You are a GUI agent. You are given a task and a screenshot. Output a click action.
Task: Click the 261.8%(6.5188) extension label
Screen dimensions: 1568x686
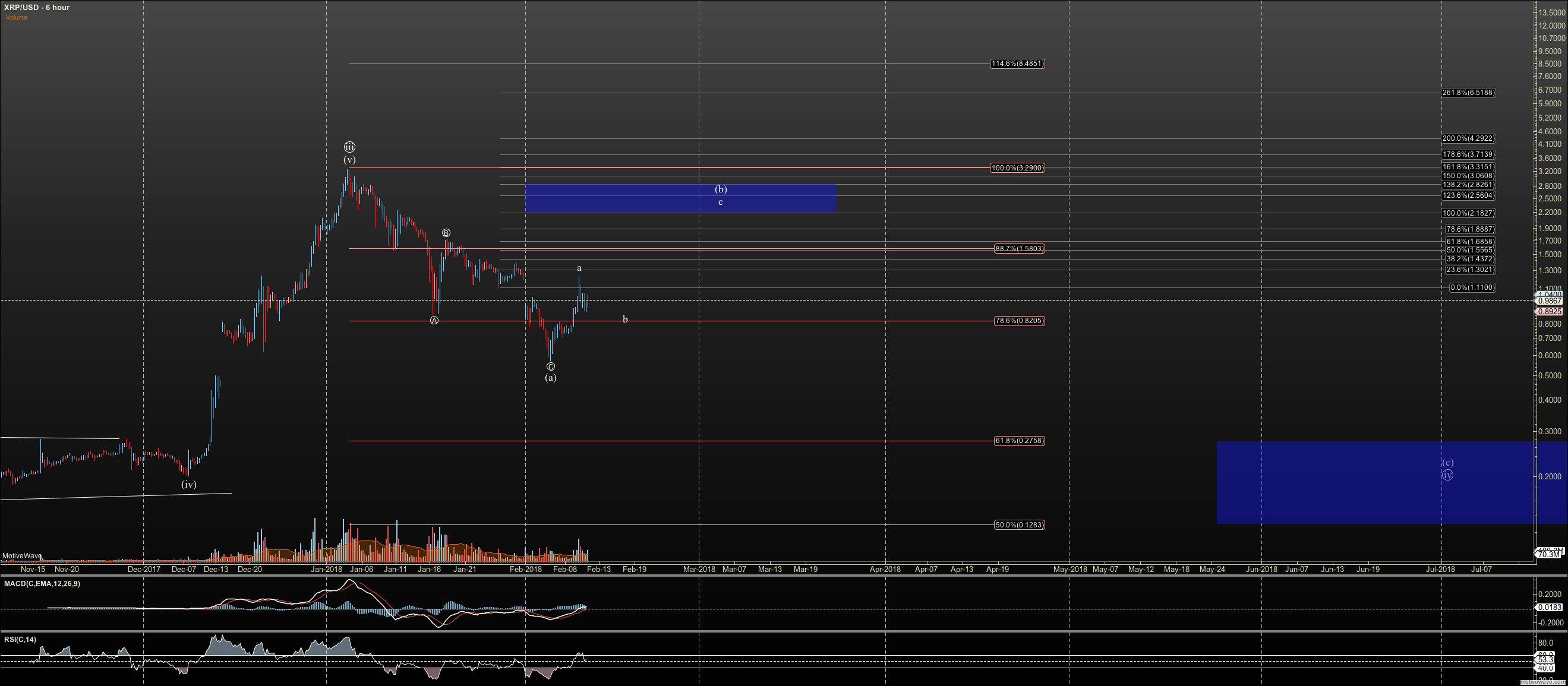pos(1468,93)
